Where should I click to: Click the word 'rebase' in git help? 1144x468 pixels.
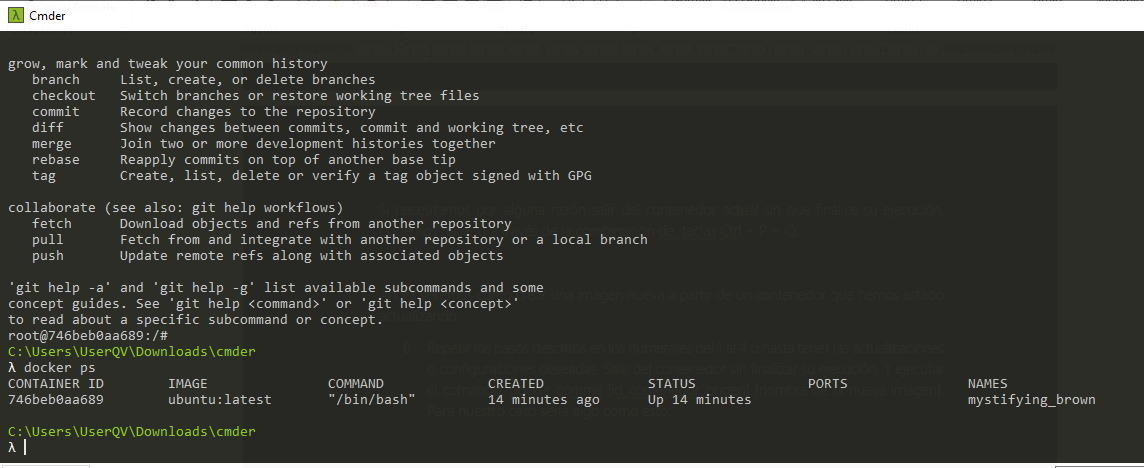(x=55, y=160)
